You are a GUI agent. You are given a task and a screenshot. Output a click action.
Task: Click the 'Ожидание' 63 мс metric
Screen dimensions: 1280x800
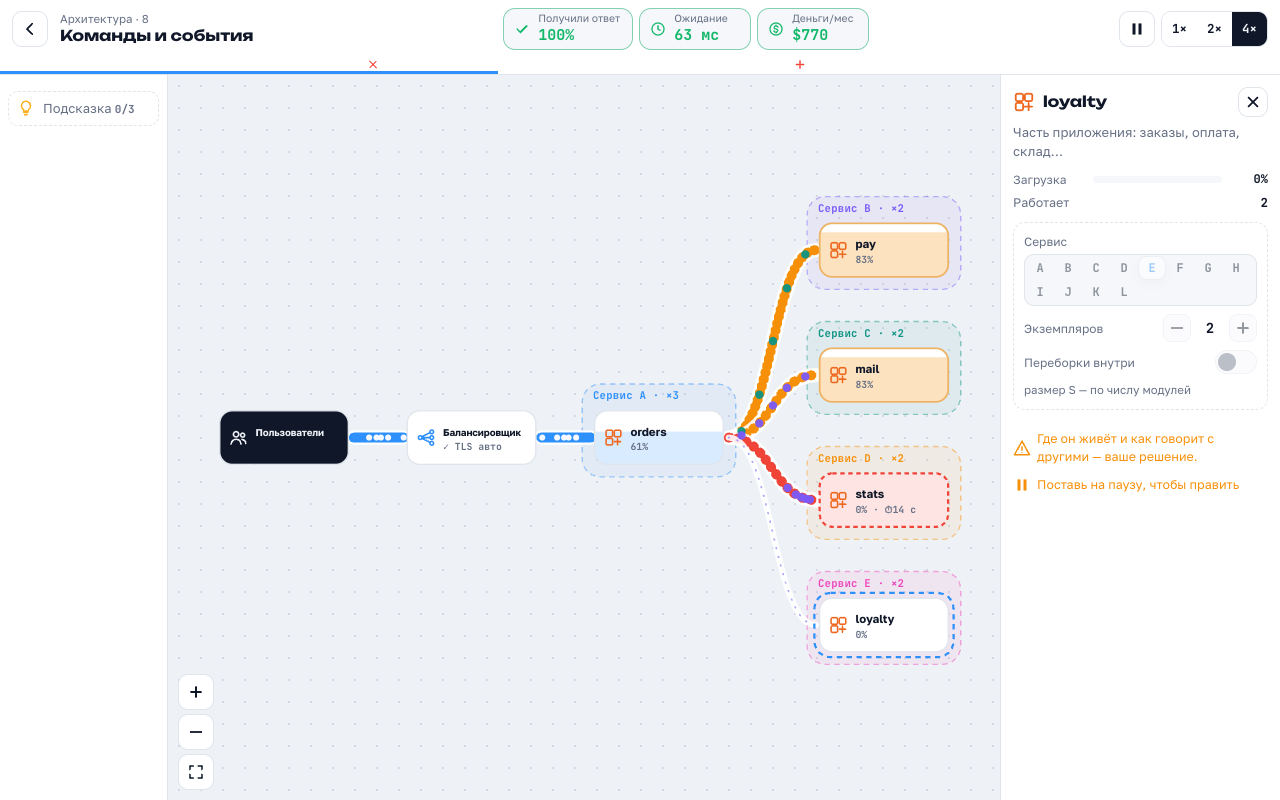click(695, 29)
